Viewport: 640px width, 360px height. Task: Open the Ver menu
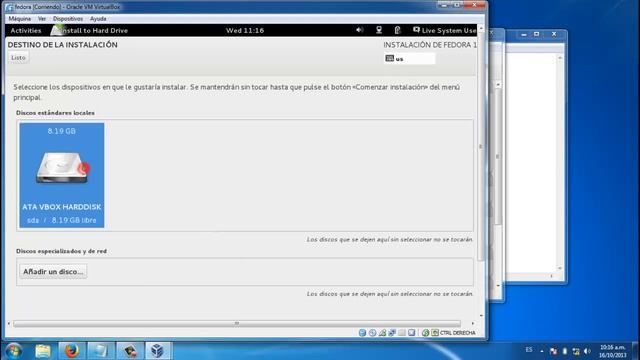click(42, 19)
